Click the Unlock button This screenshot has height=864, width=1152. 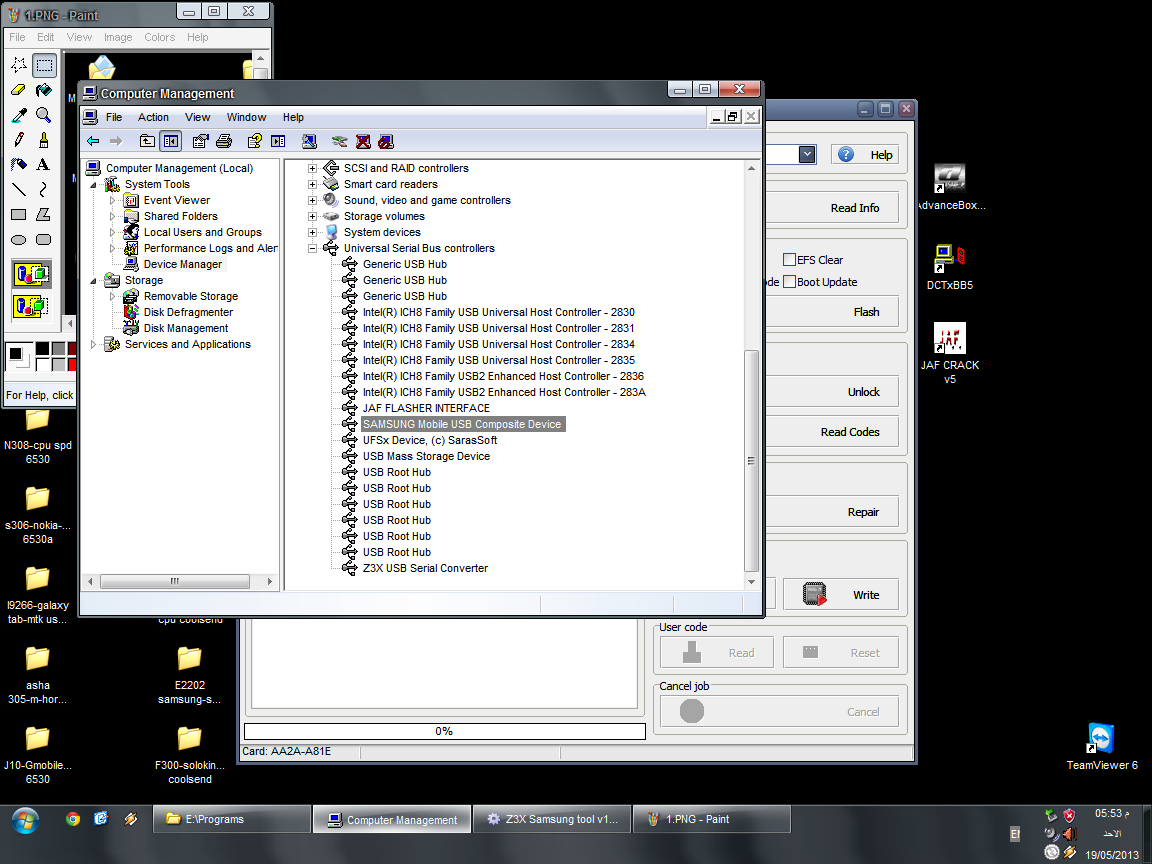click(832, 392)
